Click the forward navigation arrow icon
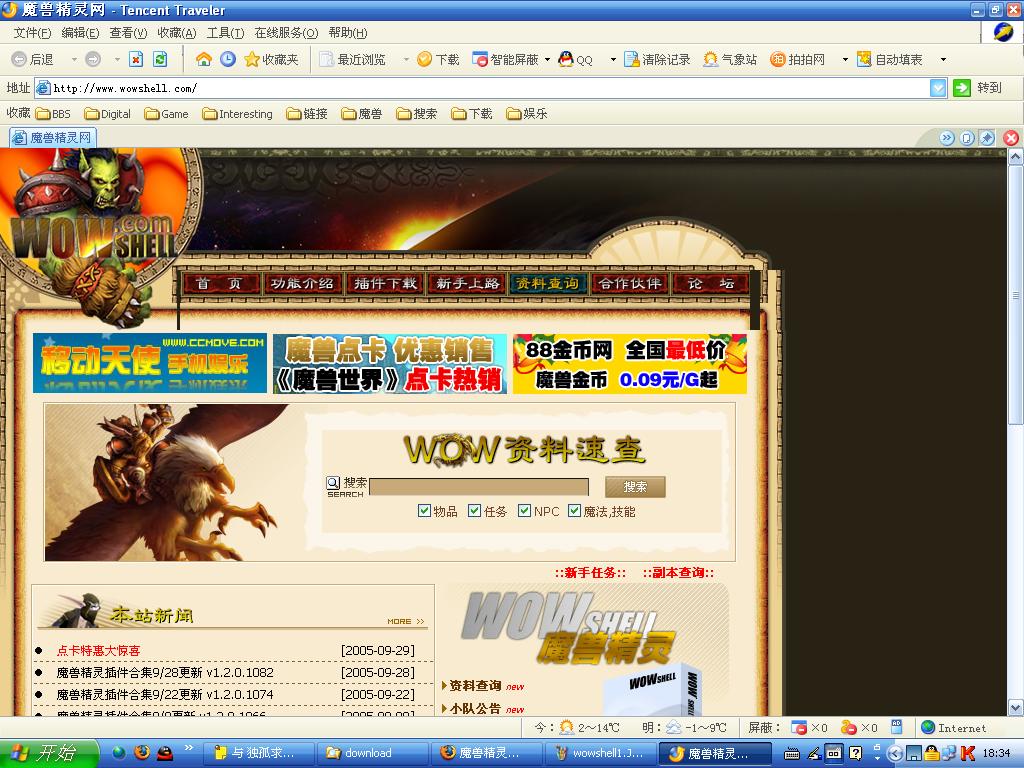The image size is (1024, 768). pos(93,59)
